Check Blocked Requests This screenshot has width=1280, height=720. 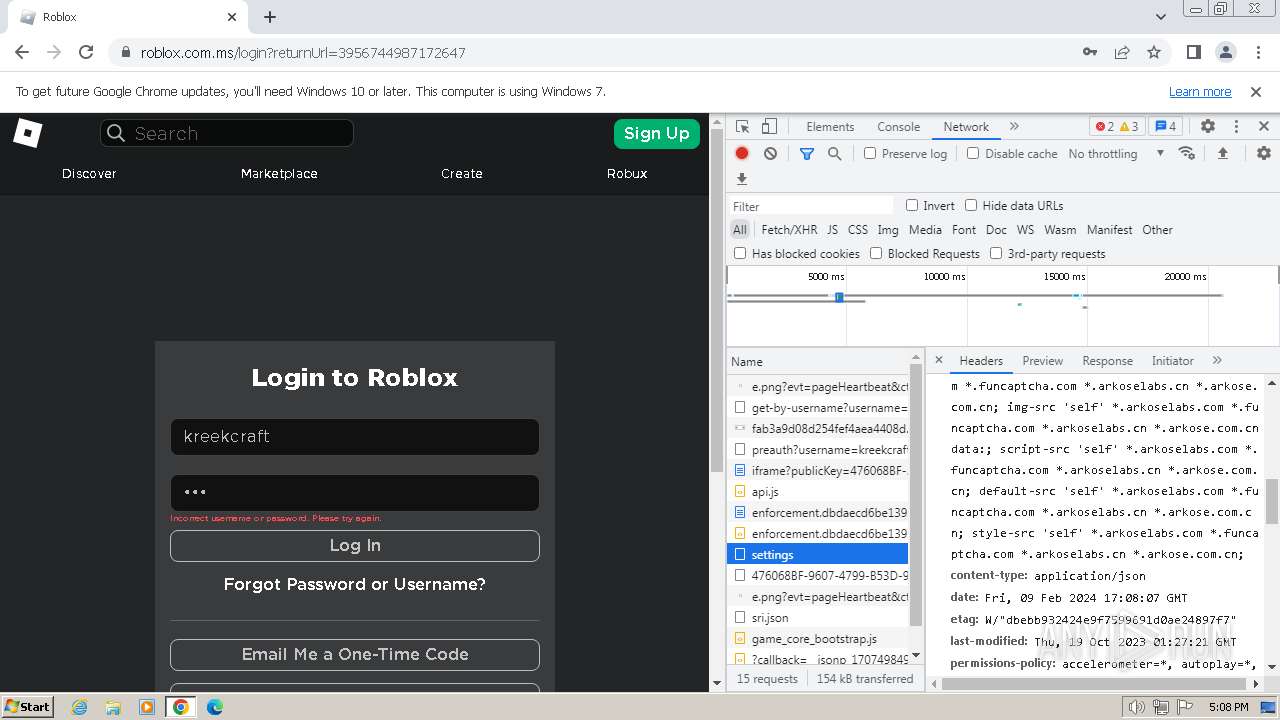pyautogui.click(x=876, y=253)
